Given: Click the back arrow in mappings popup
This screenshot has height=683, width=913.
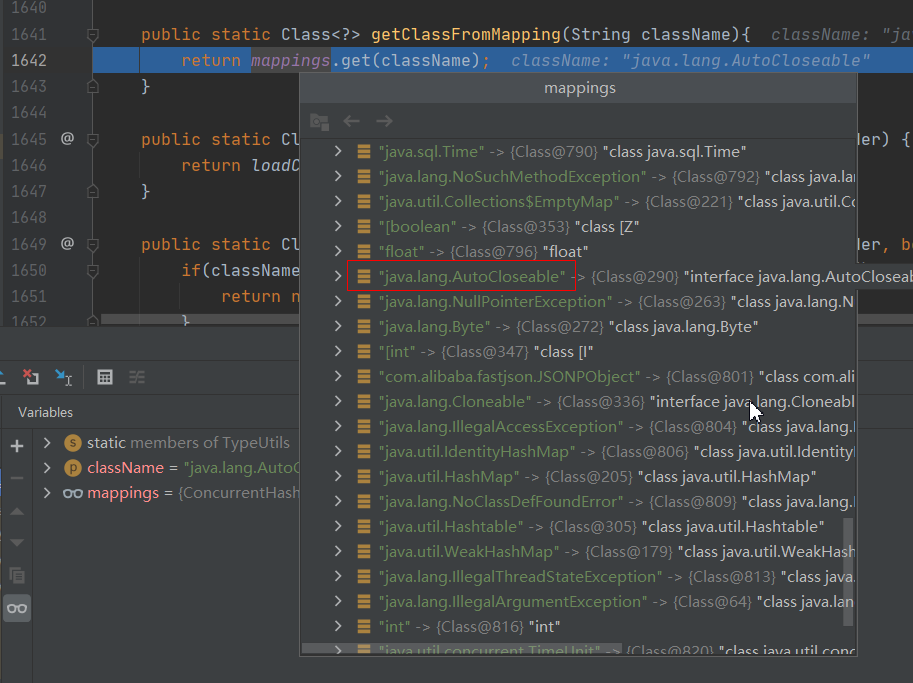Looking at the screenshot, I should pos(351,121).
